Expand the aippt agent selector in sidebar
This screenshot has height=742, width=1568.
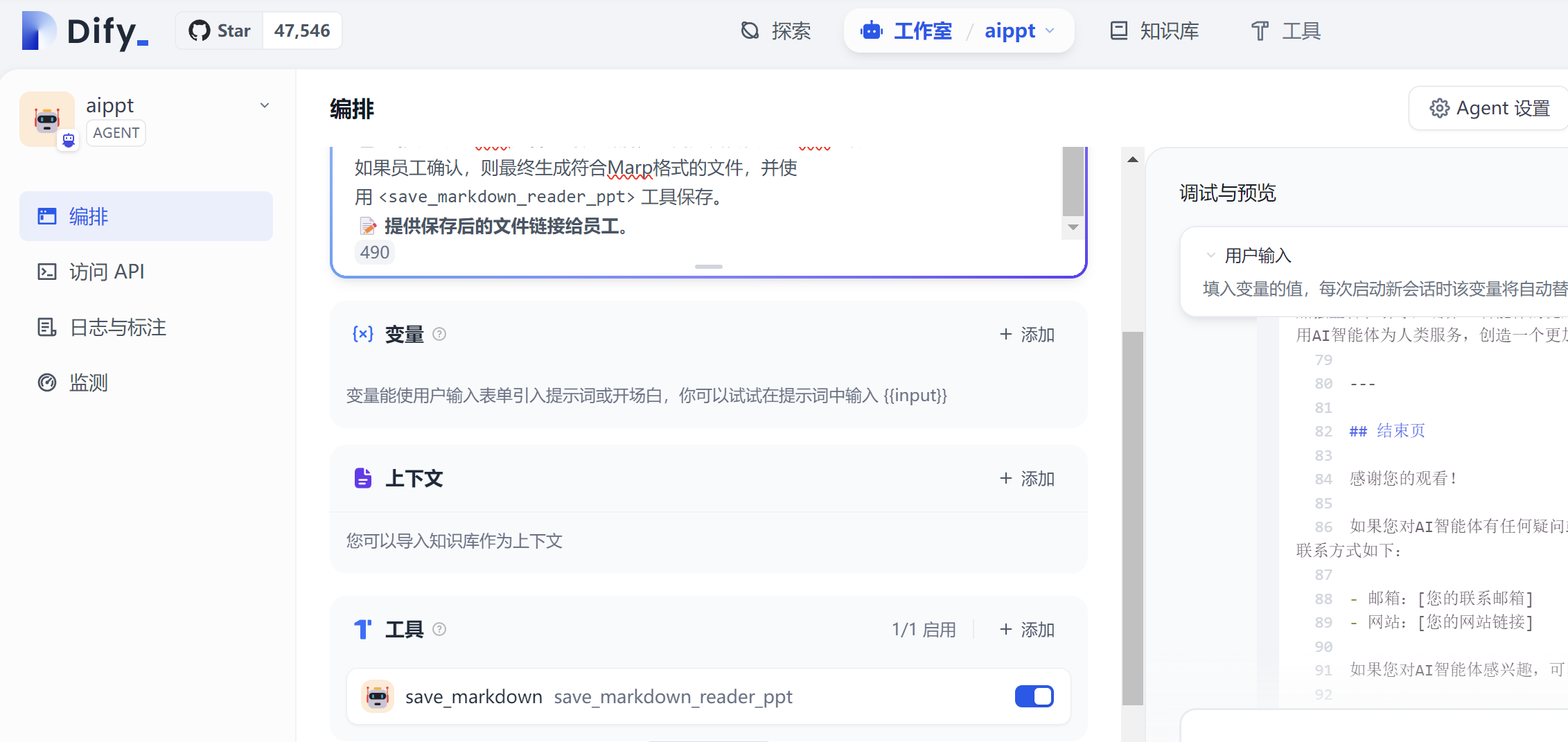(x=264, y=105)
